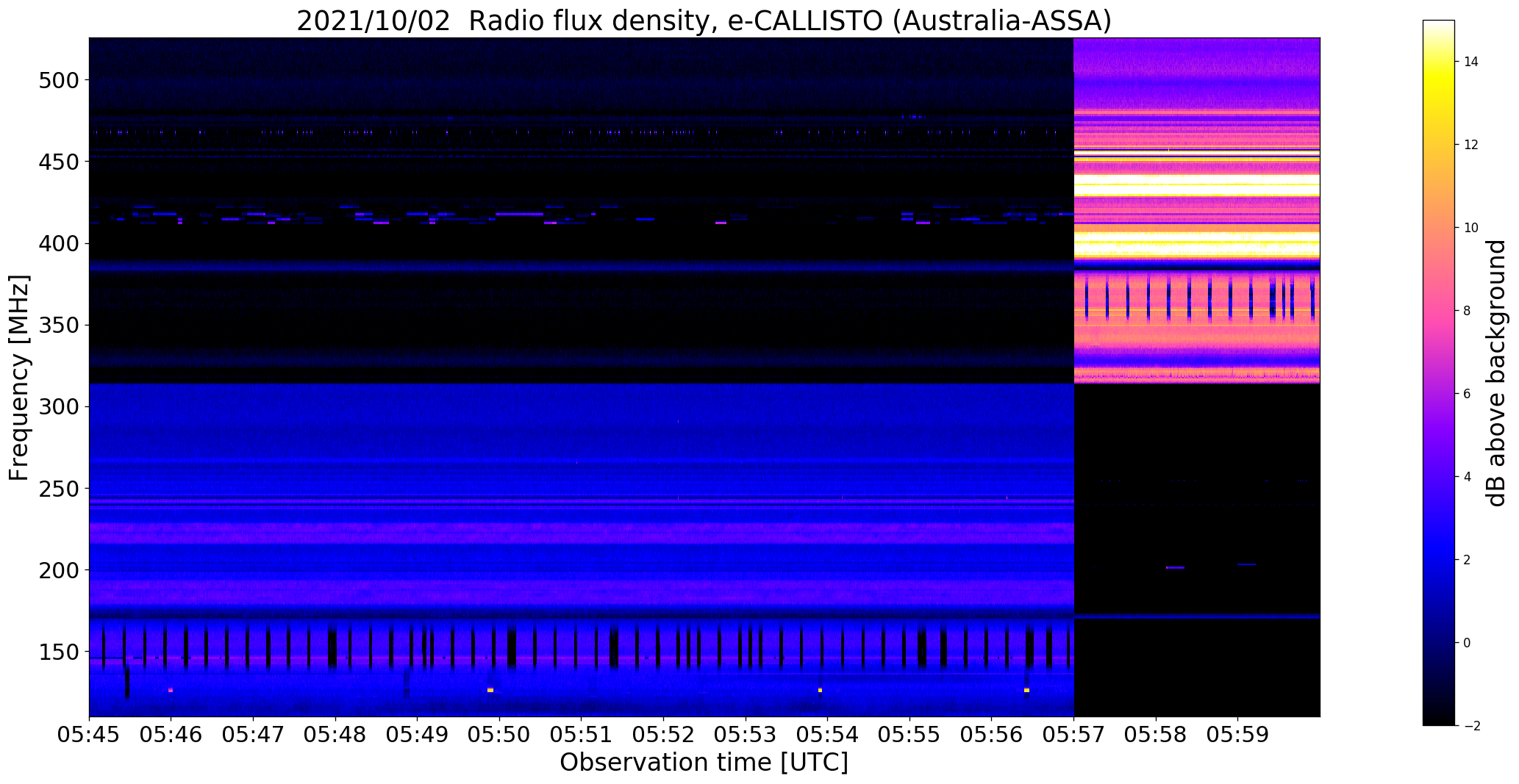Click the colorbar tick label 0
This screenshot has height=784, width=1519.
point(1468,643)
